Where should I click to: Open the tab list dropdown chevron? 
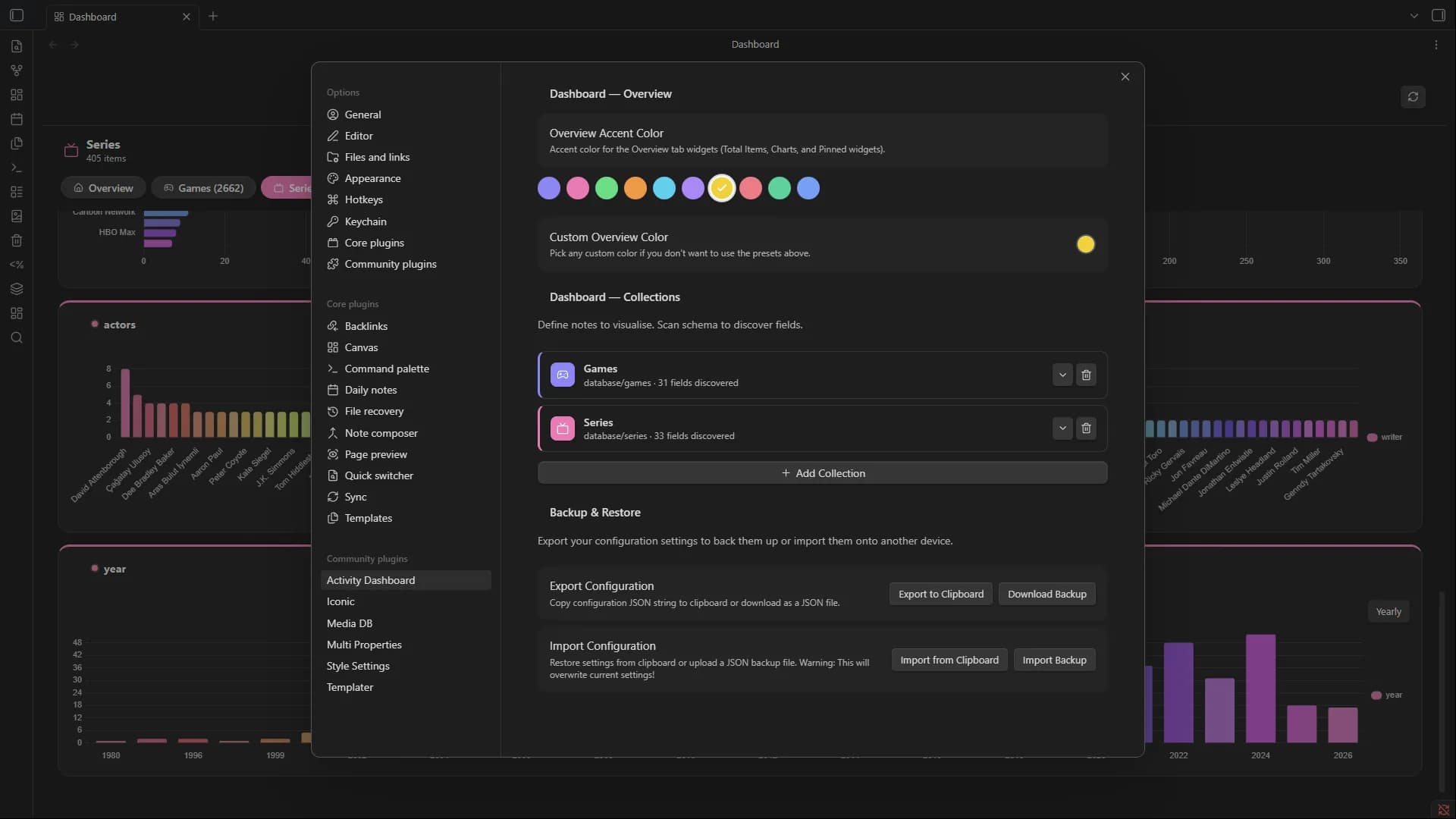1414,15
